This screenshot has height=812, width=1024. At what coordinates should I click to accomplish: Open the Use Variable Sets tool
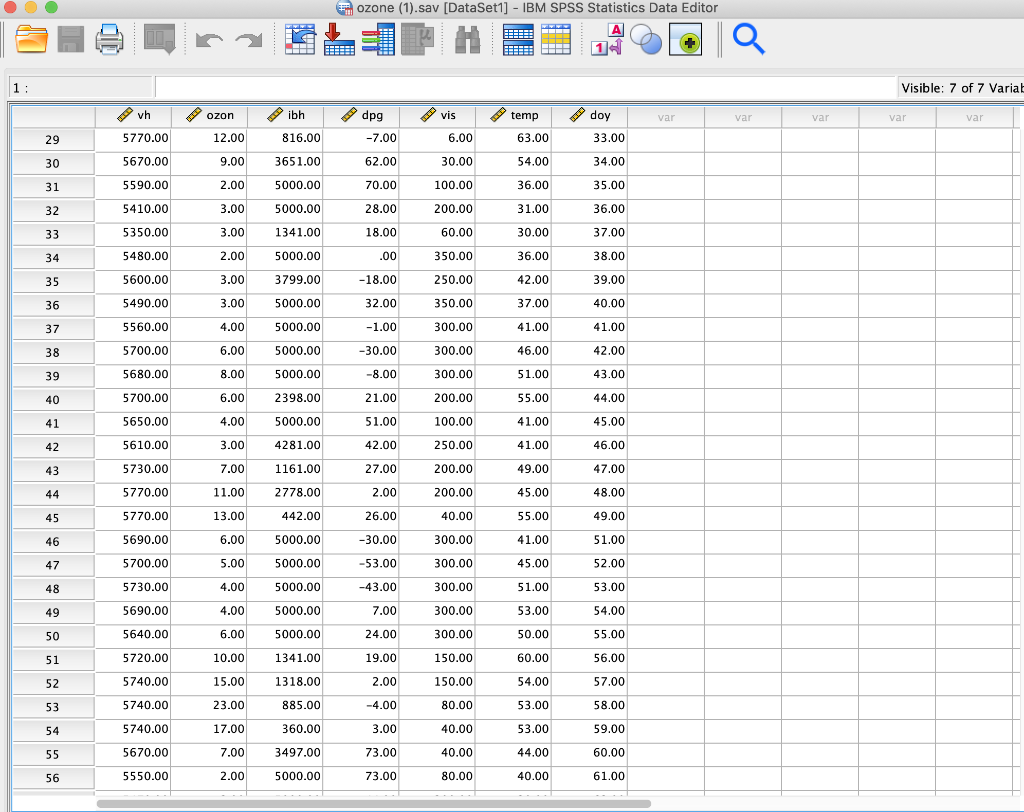click(646, 40)
